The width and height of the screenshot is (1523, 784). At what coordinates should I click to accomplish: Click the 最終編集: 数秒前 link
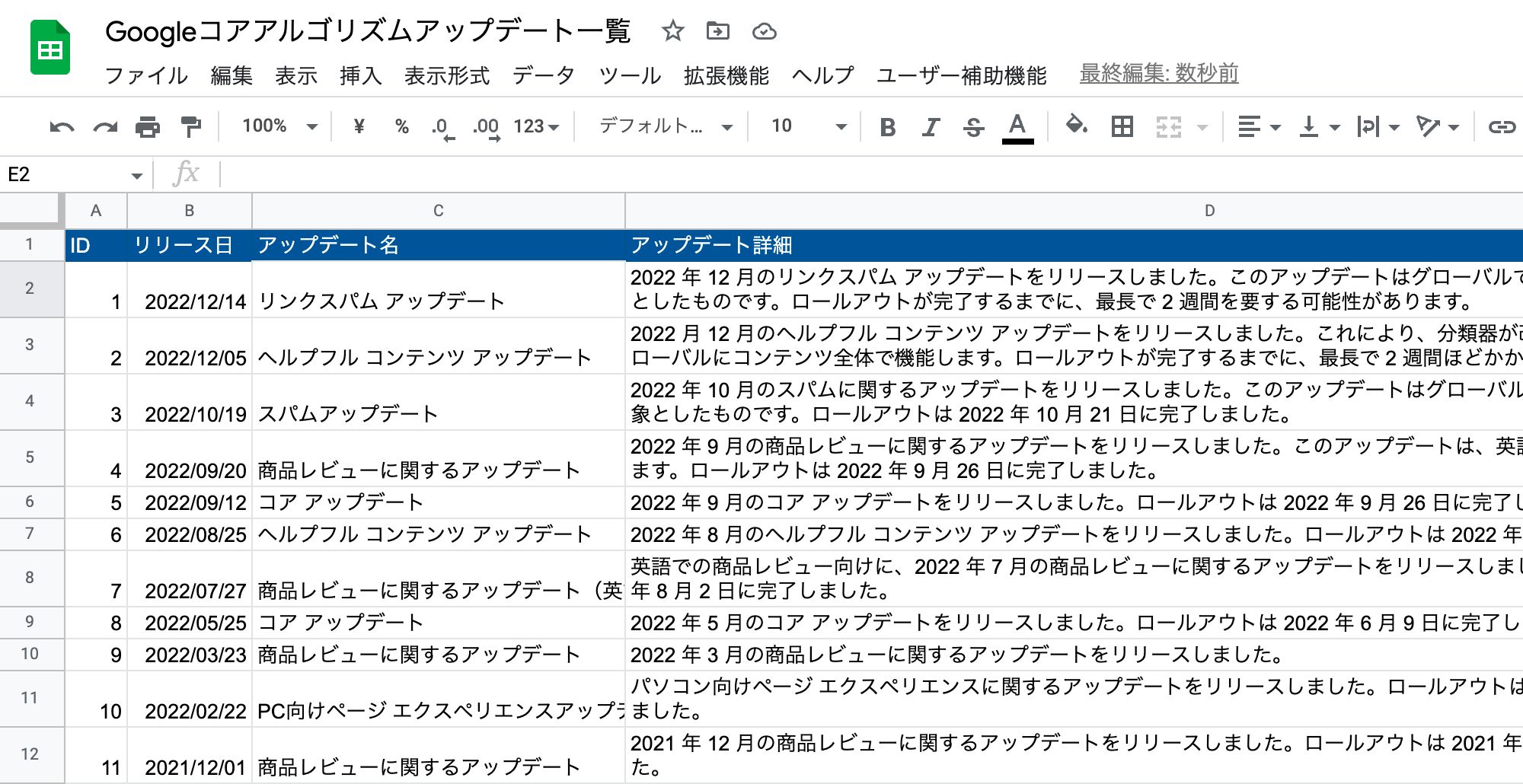coord(1158,73)
